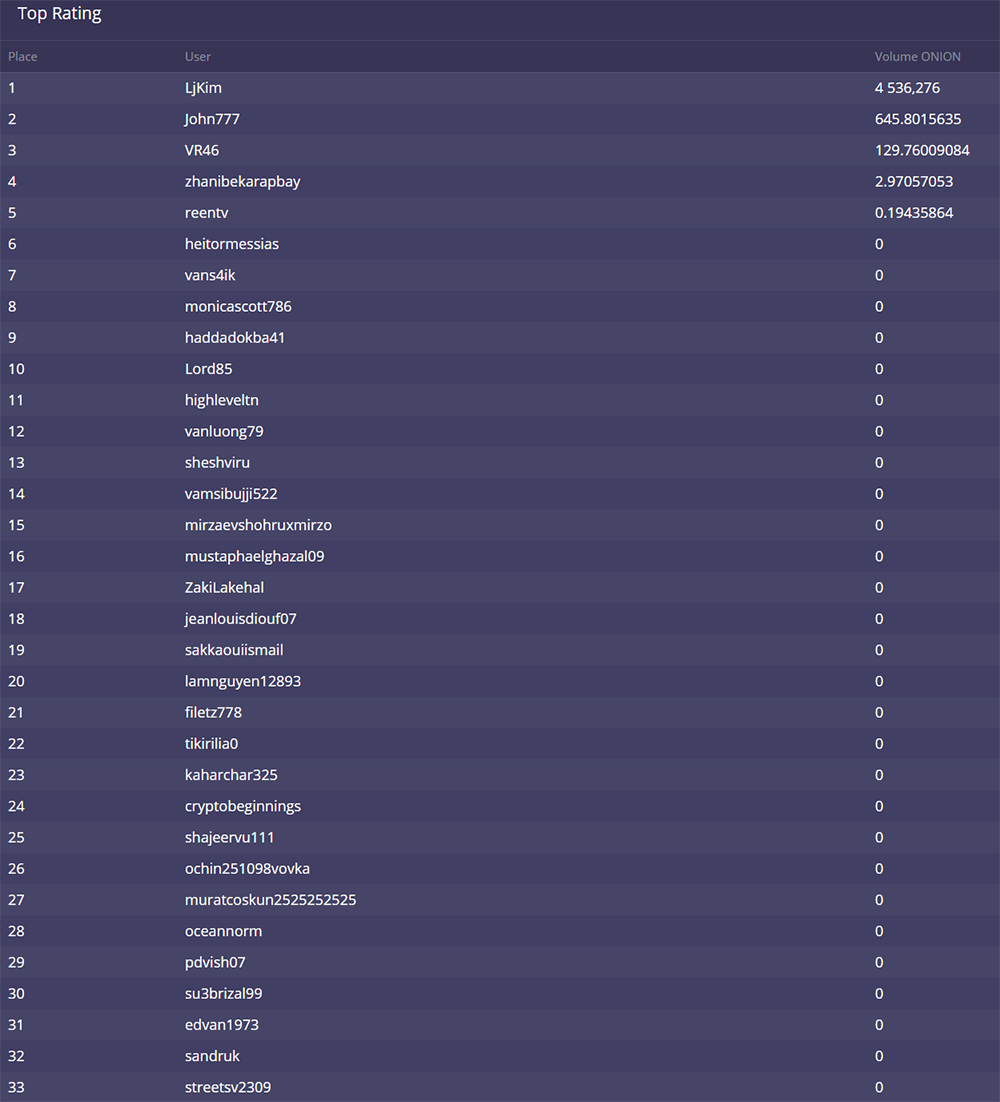Click on pdvish07
The height and width of the screenshot is (1102, 1000).
215,962
